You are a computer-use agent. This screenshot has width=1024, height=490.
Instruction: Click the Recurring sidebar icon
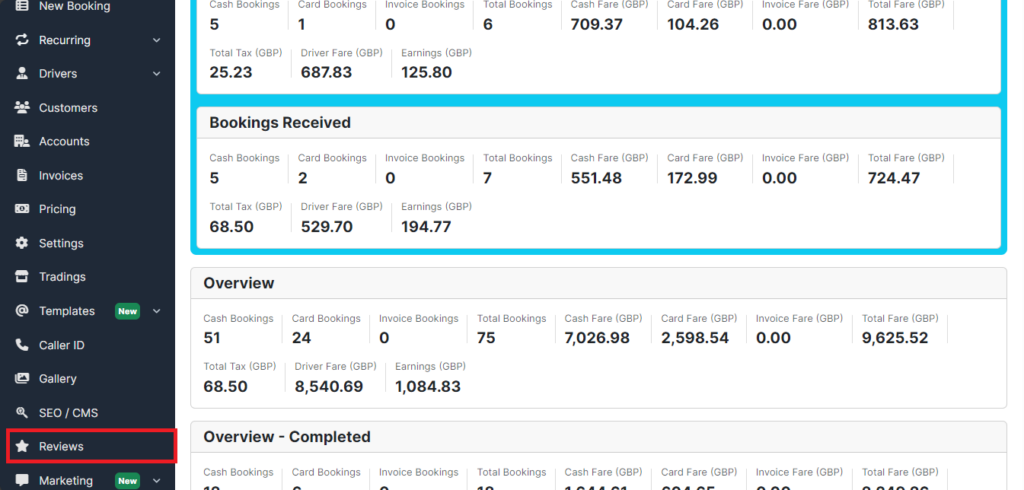tap(22, 40)
